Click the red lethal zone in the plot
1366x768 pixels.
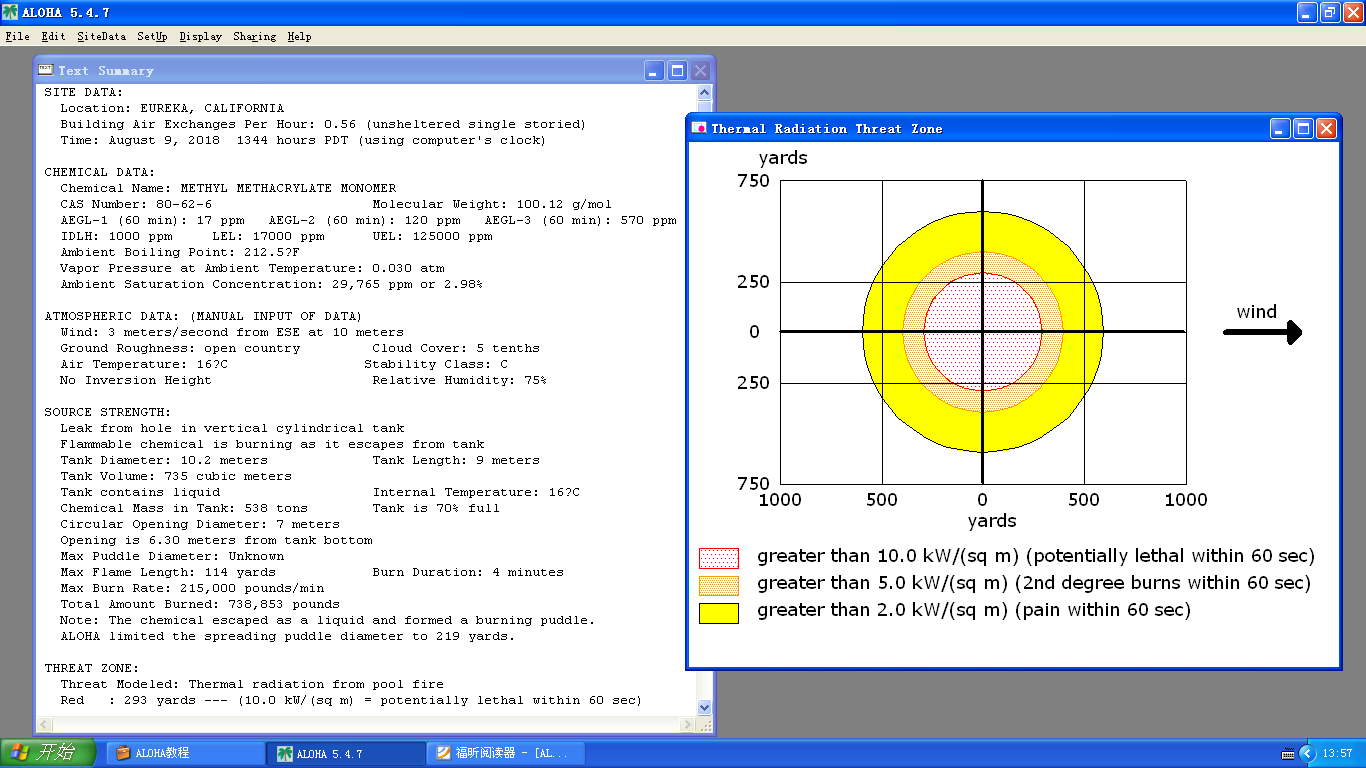(x=982, y=332)
